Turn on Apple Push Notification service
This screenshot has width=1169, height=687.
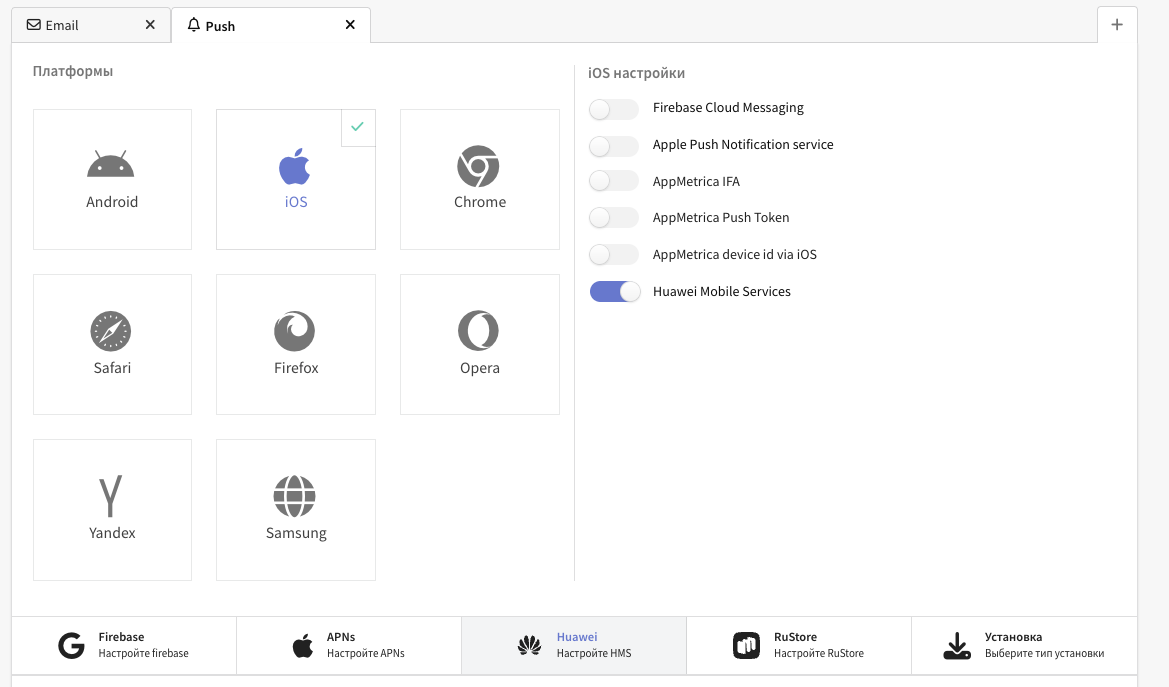pos(614,145)
